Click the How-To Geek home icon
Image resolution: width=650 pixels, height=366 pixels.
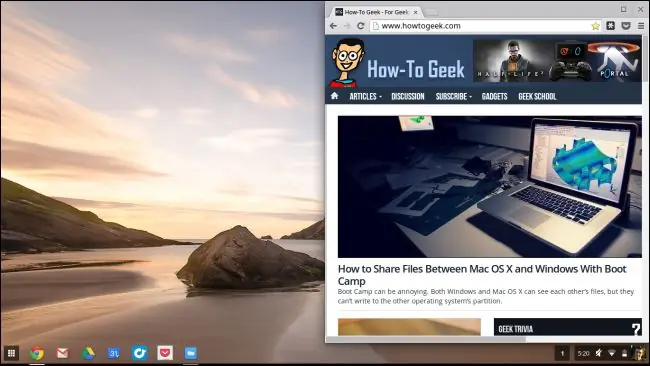click(335, 96)
